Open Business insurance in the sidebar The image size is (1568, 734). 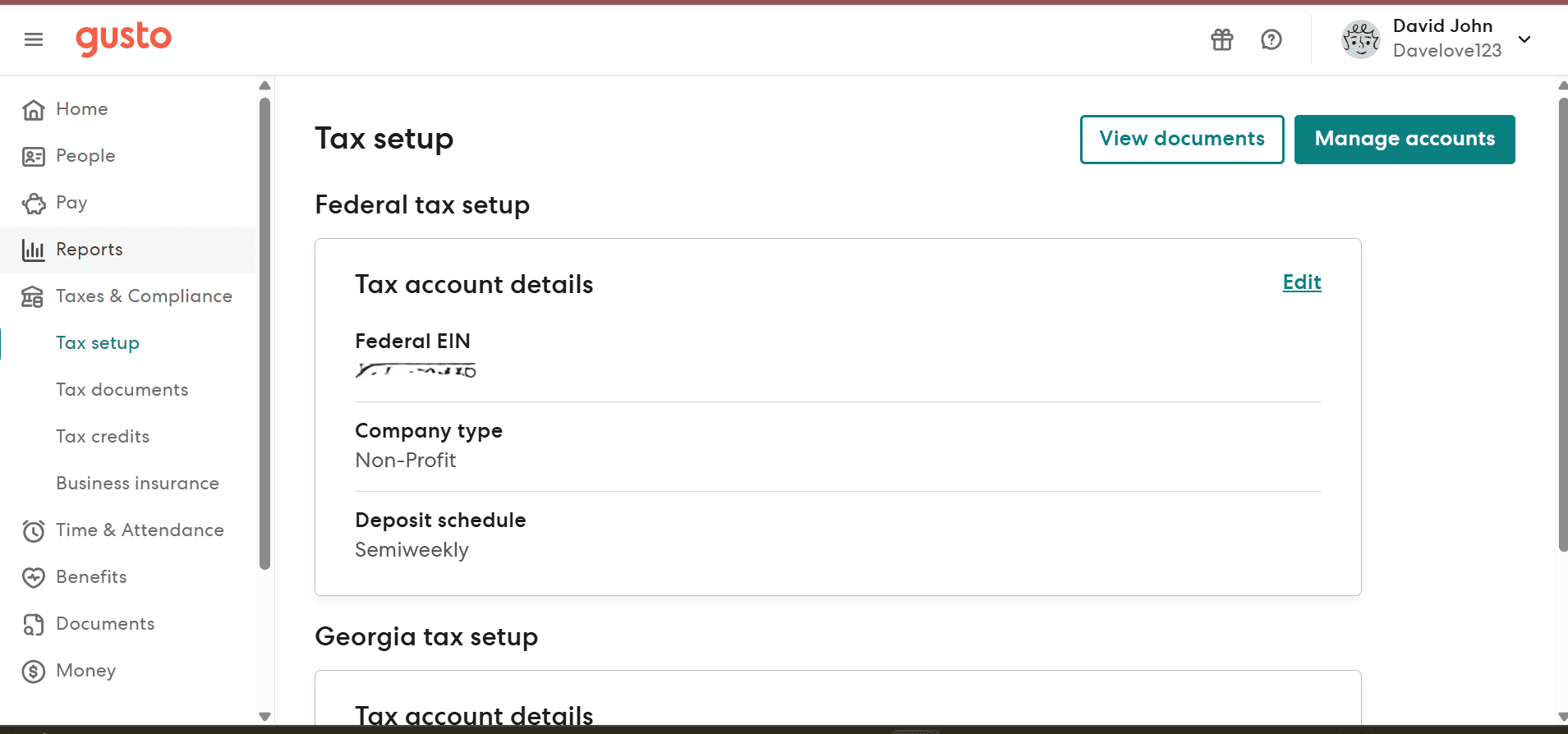click(x=137, y=484)
